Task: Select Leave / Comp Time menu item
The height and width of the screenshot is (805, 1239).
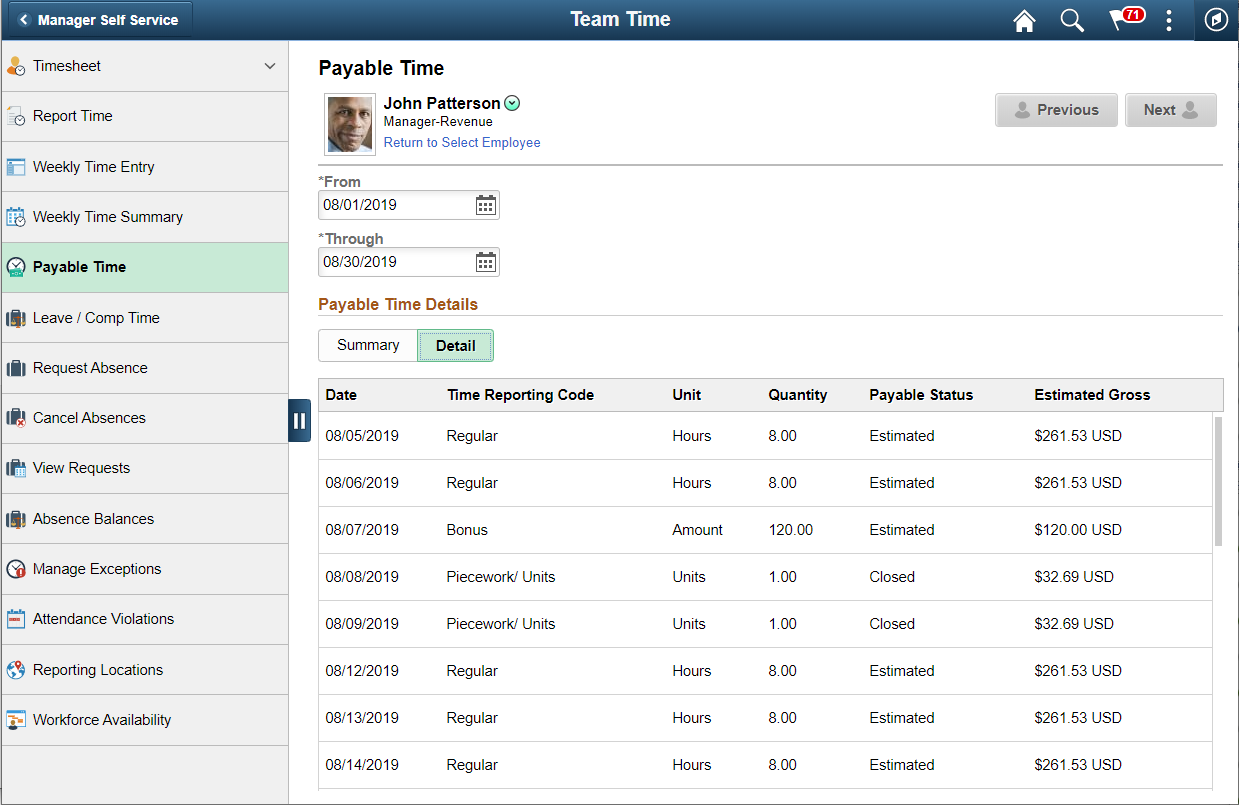Action: [145, 318]
